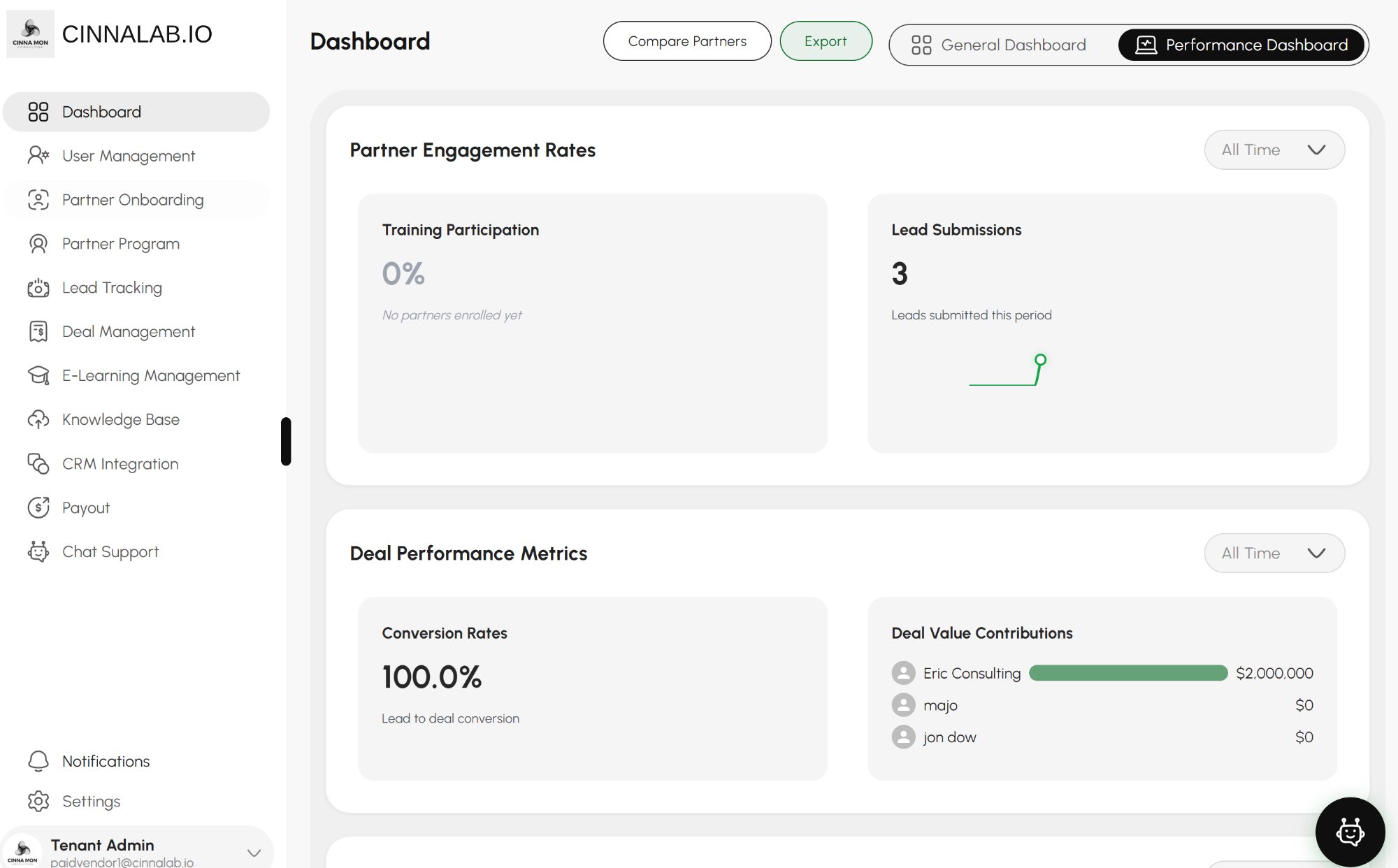
Task: Go to Deal Management page
Action: pyautogui.click(x=136, y=332)
